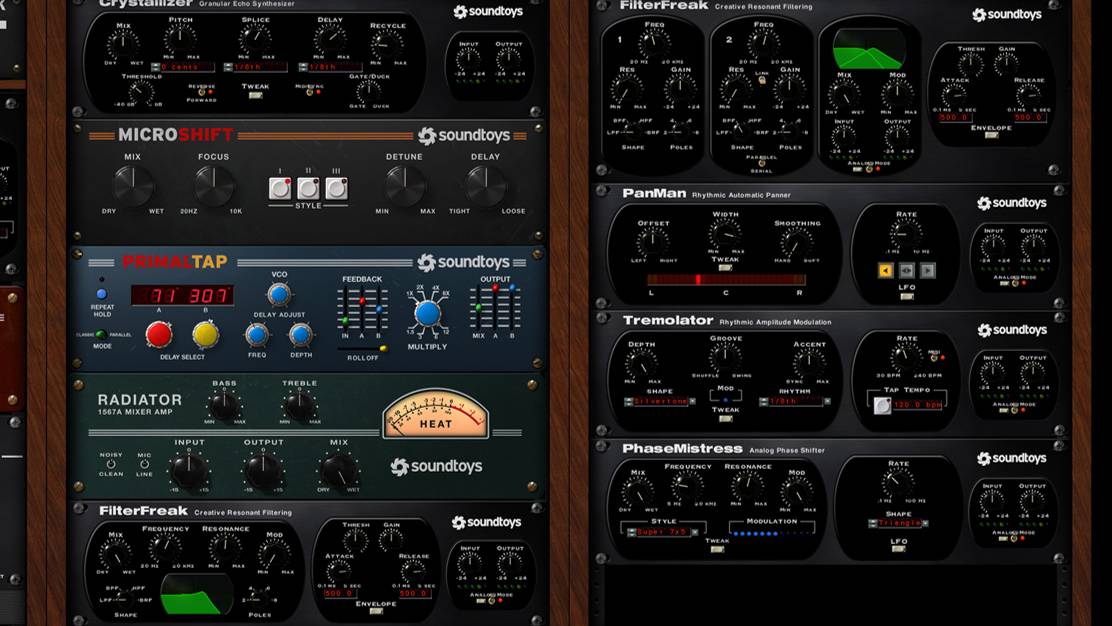The height and width of the screenshot is (626, 1112).
Task: Flip the Parallel/Serial switch on the top-right FilterFreak
Action: (762, 164)
